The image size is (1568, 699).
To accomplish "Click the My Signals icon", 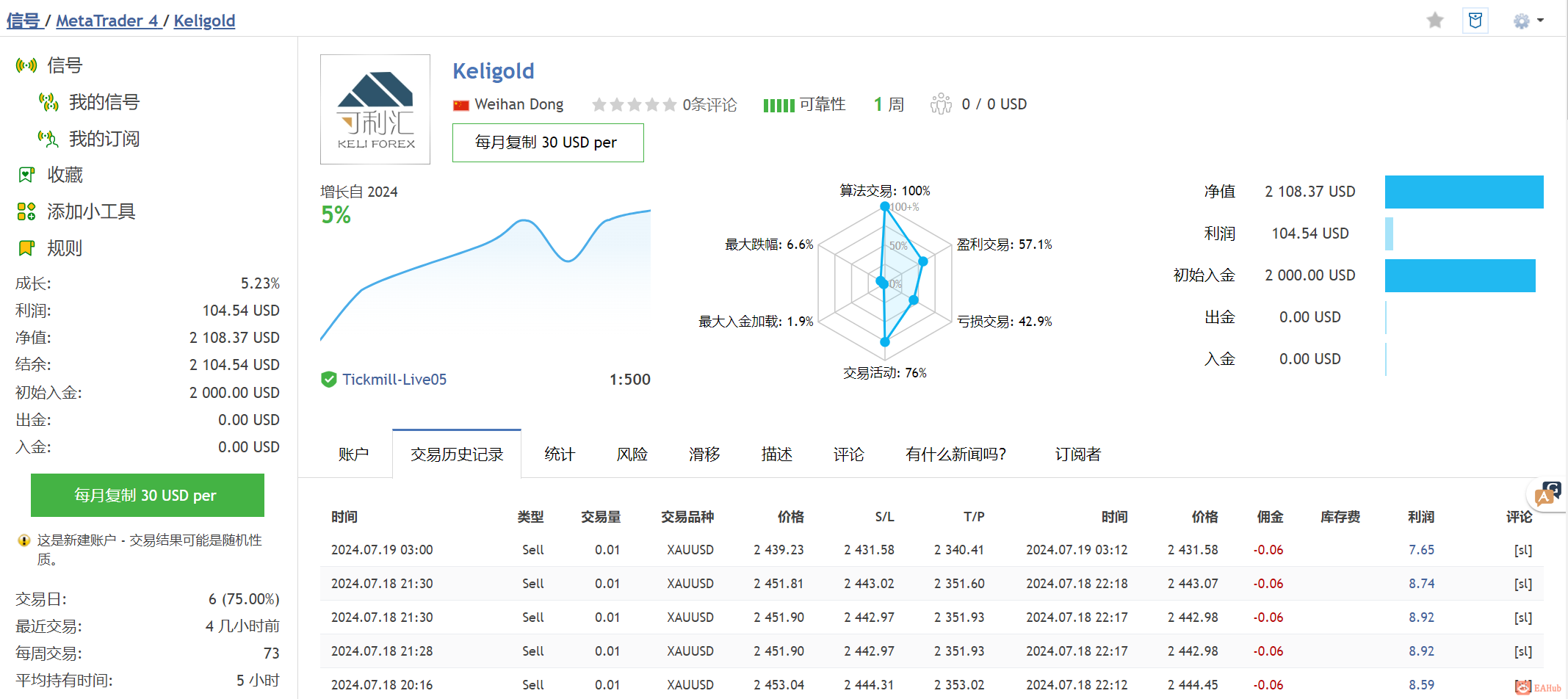I will [48, 102].
